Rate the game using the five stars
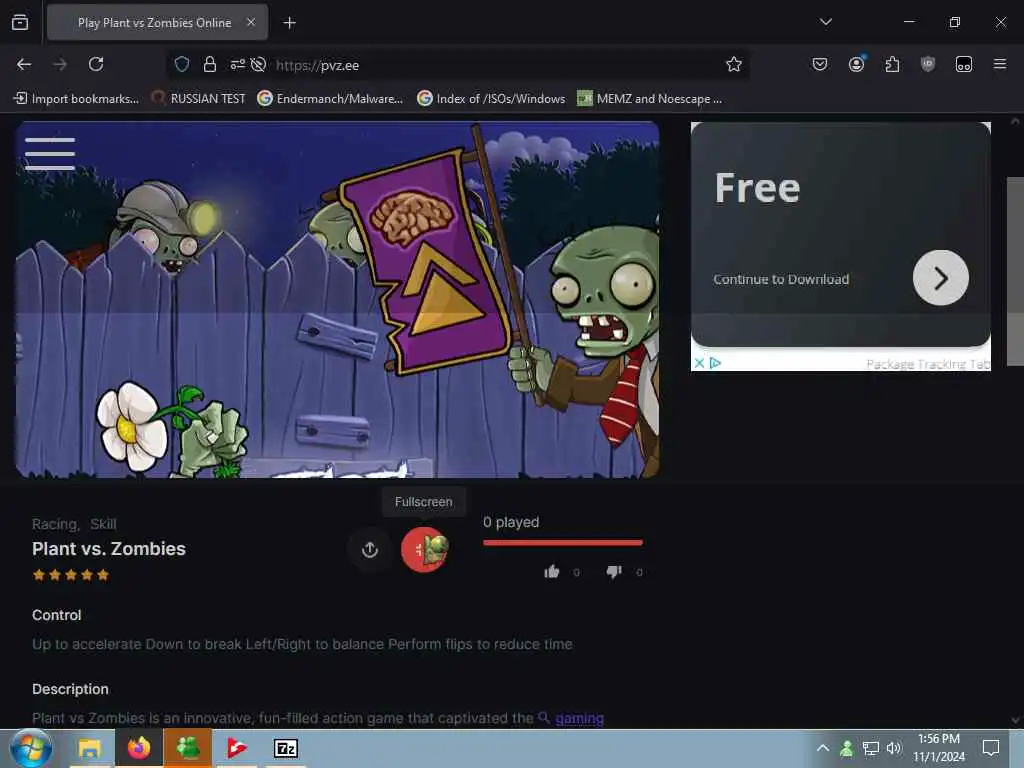 pos(71,575)
